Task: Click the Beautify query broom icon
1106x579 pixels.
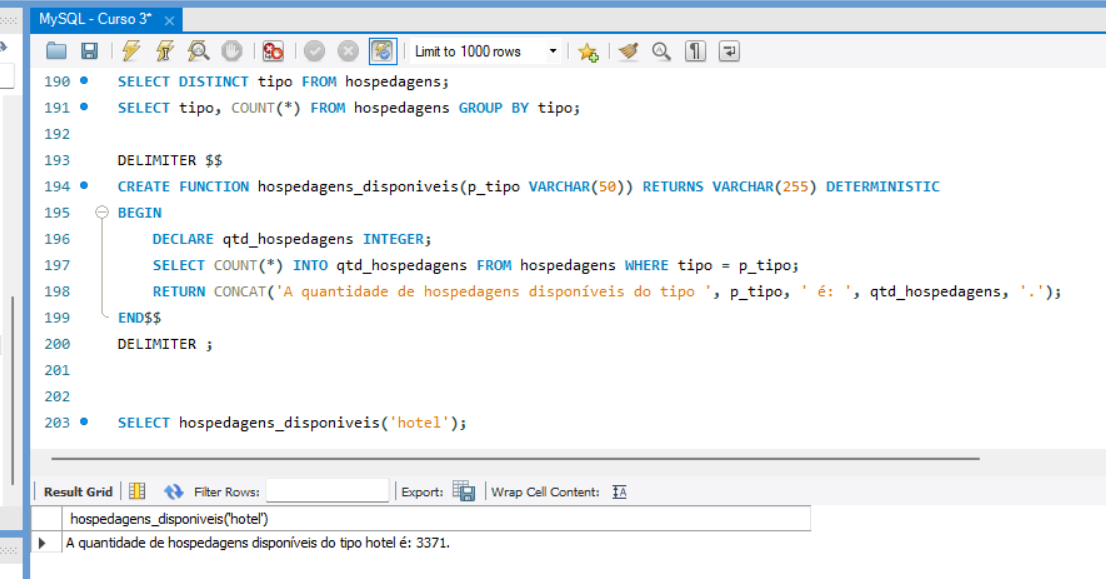Action: (x=627, y=51)
